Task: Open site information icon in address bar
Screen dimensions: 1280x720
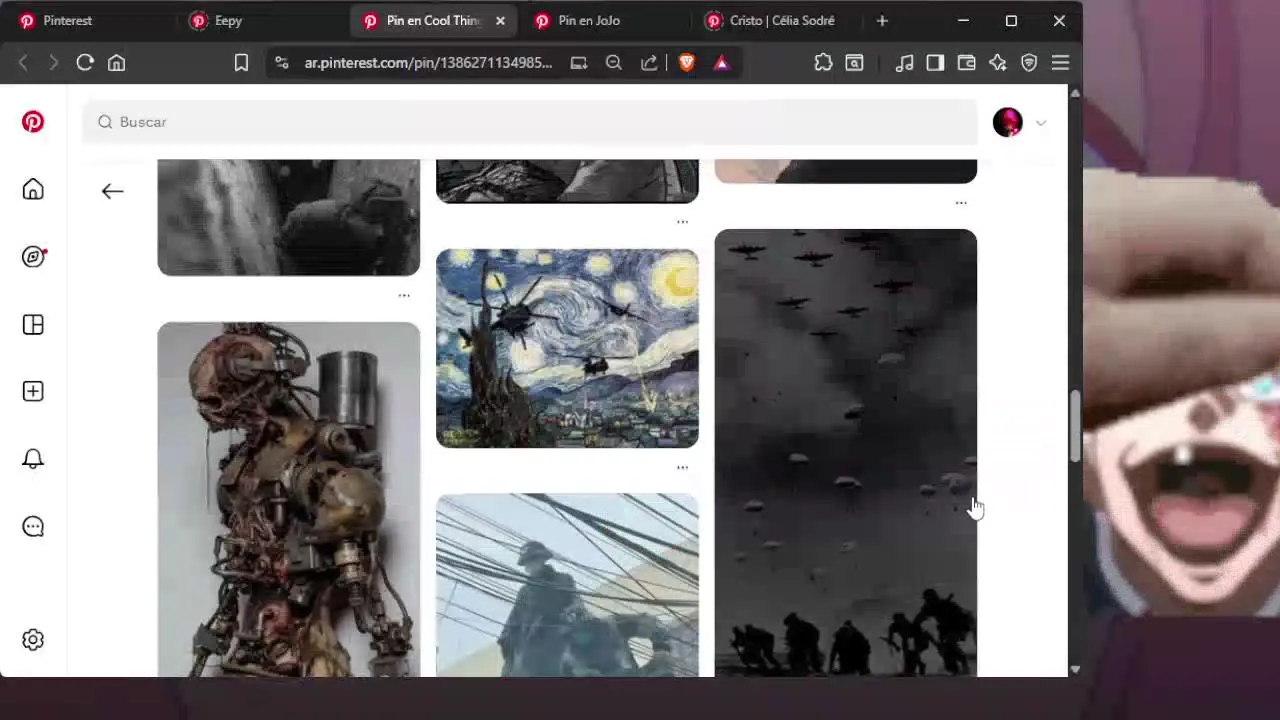Action: tap(281, 62)
